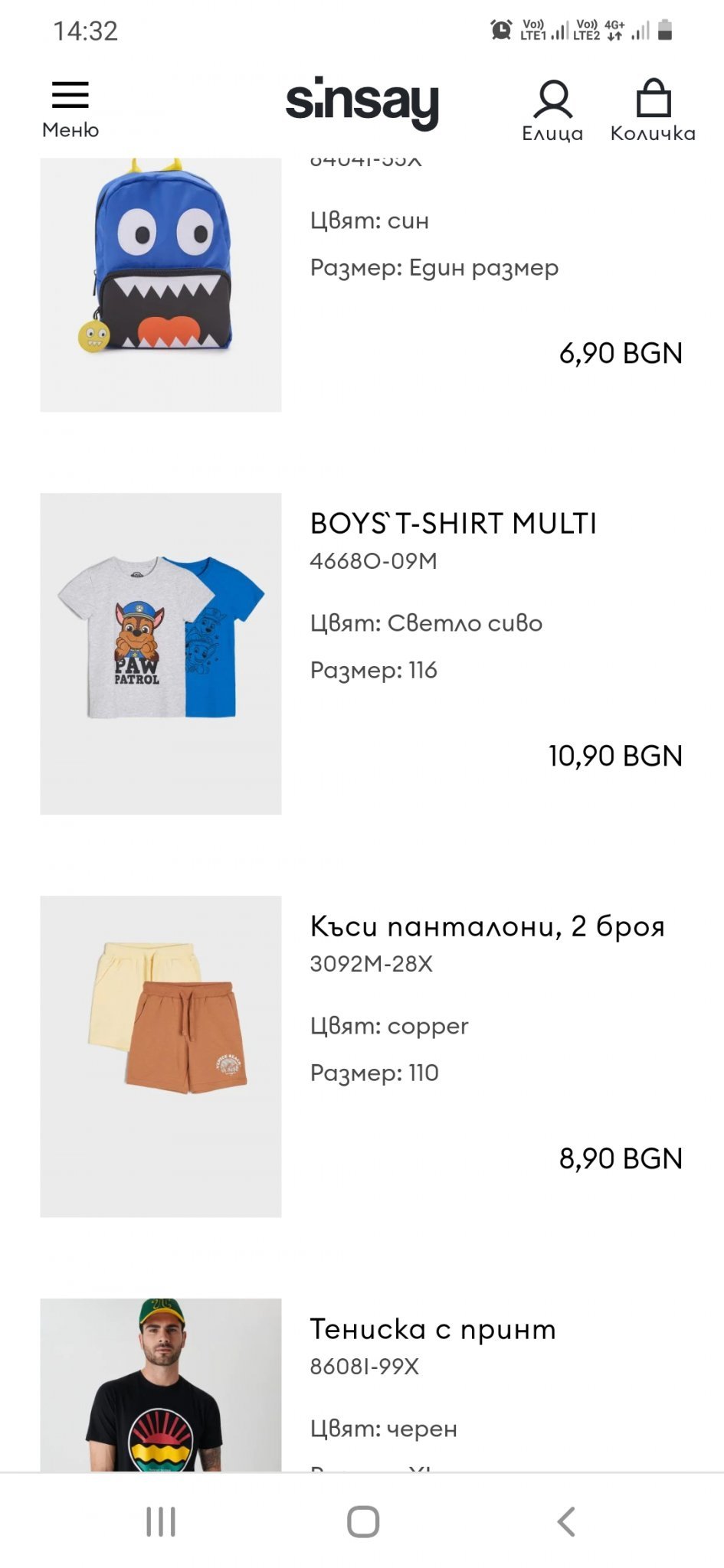Screen dimensions: 724x1568
Task: Tap the product code 3092M-28X
Action: point(372,964)
